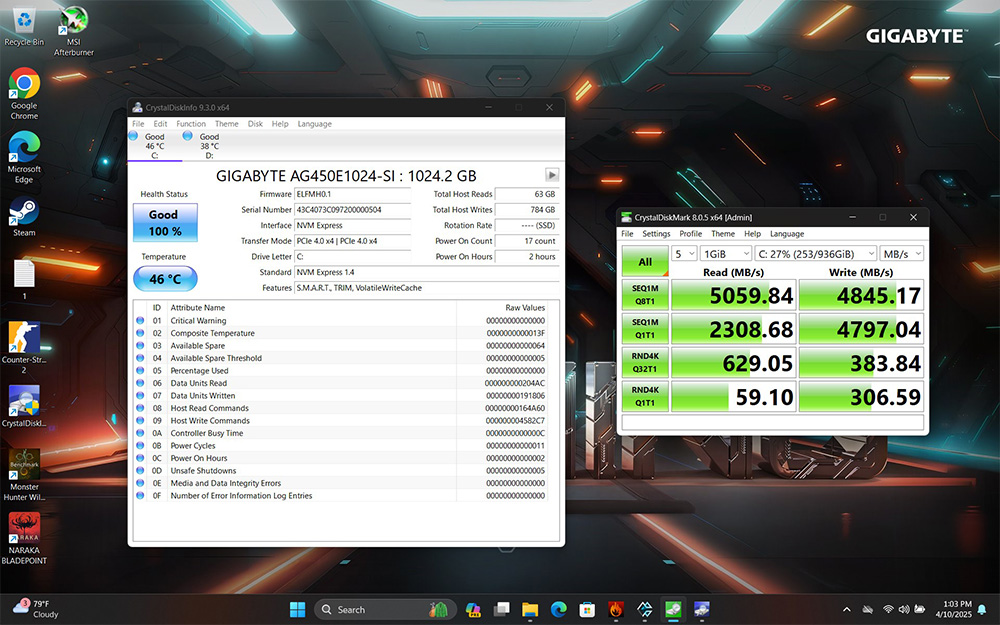Launch Counter-Strike 2 from the desktop shortcut

tap(24, 347)
